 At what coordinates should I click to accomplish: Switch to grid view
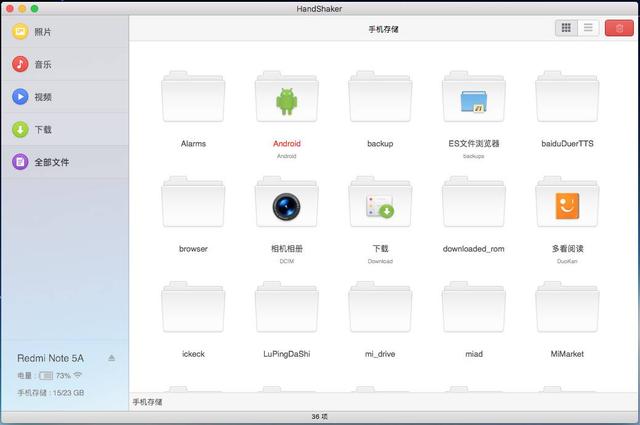[566, 28]
